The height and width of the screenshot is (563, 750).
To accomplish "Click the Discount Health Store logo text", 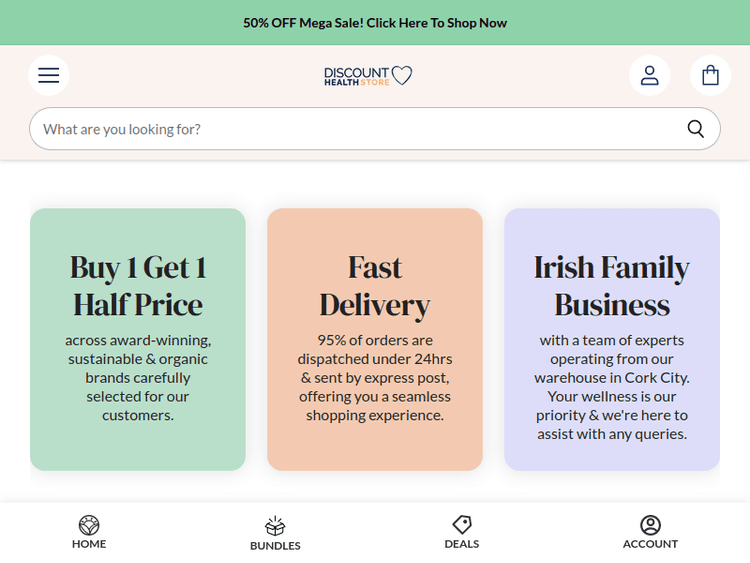I will point(356,76).
